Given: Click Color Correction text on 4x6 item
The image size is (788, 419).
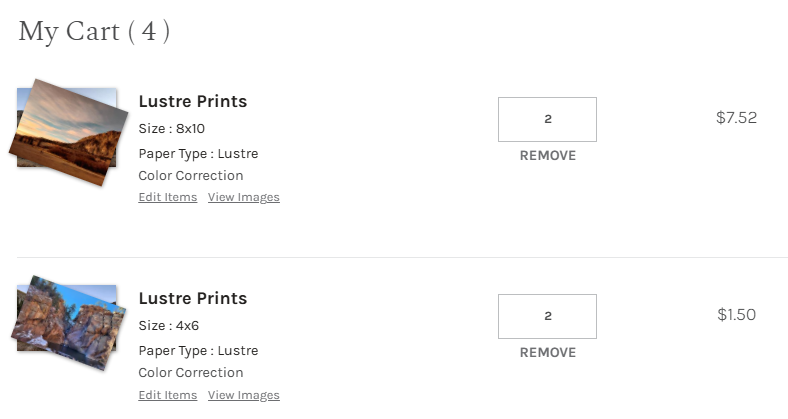Looking at the screenshot, I should (190, 373).
